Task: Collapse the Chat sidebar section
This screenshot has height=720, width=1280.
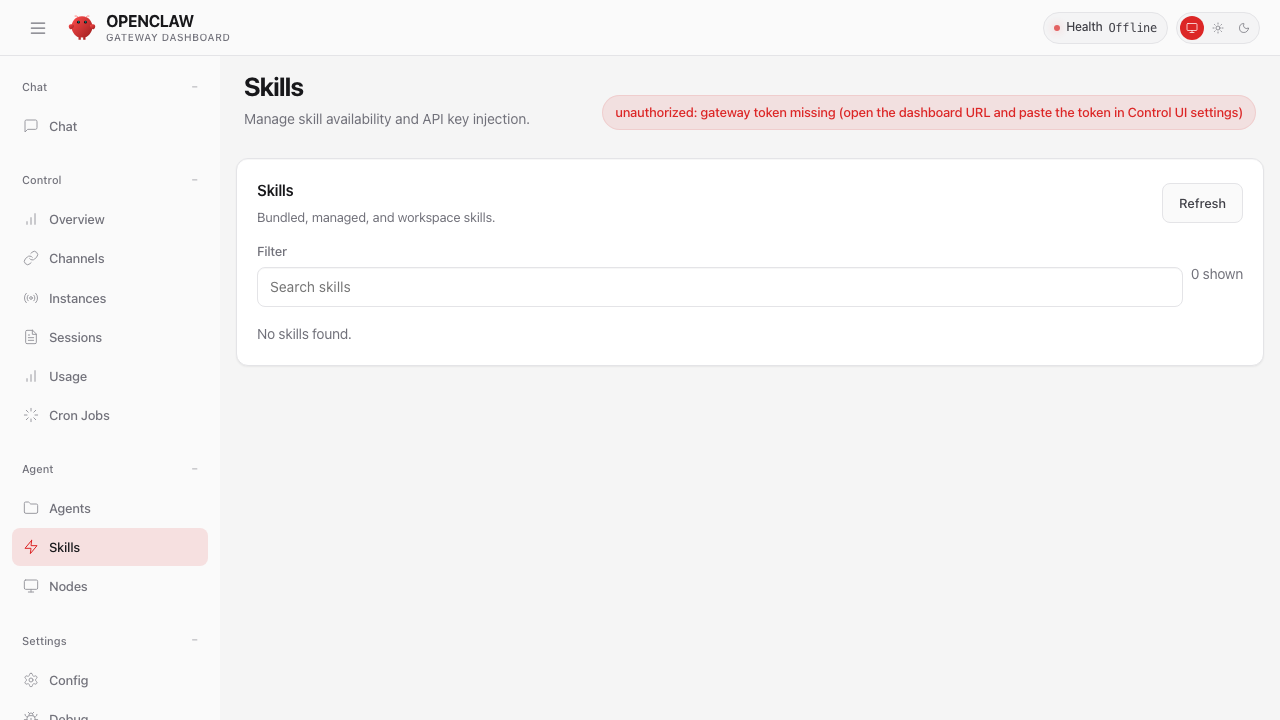Action: [x=195, y=87]
